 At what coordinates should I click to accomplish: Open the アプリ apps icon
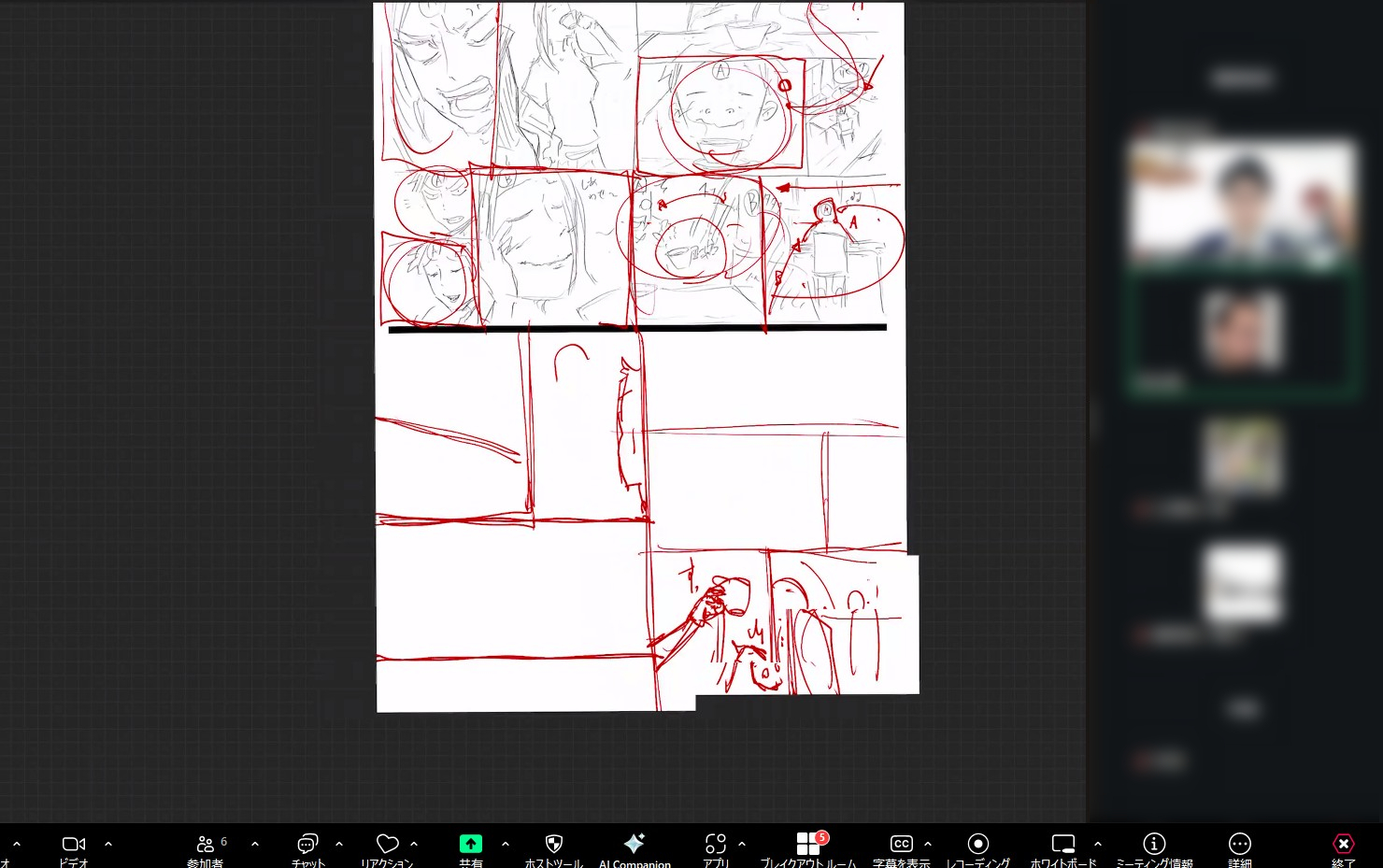click(716, 845)
